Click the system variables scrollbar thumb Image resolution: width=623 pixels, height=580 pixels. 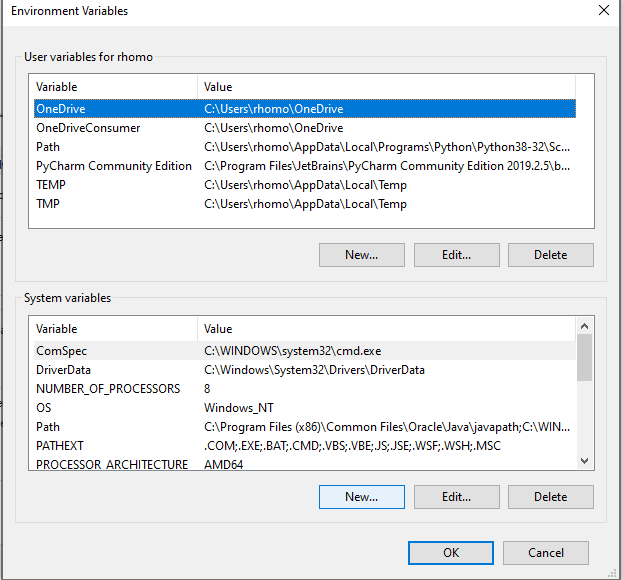pos(584,358)
